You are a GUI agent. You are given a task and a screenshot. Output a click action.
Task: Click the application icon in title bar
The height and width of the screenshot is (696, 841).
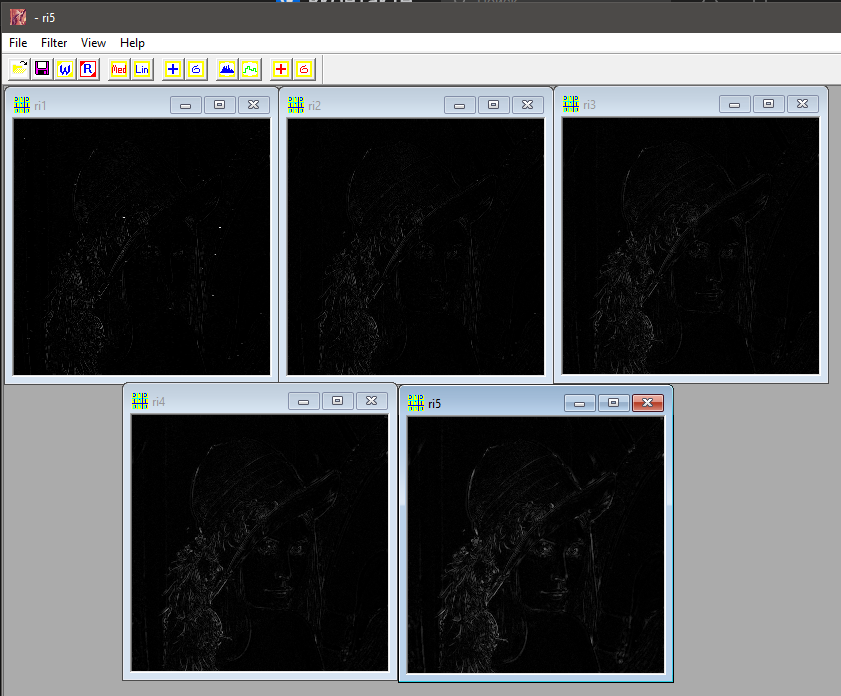[x=18, y=17]
